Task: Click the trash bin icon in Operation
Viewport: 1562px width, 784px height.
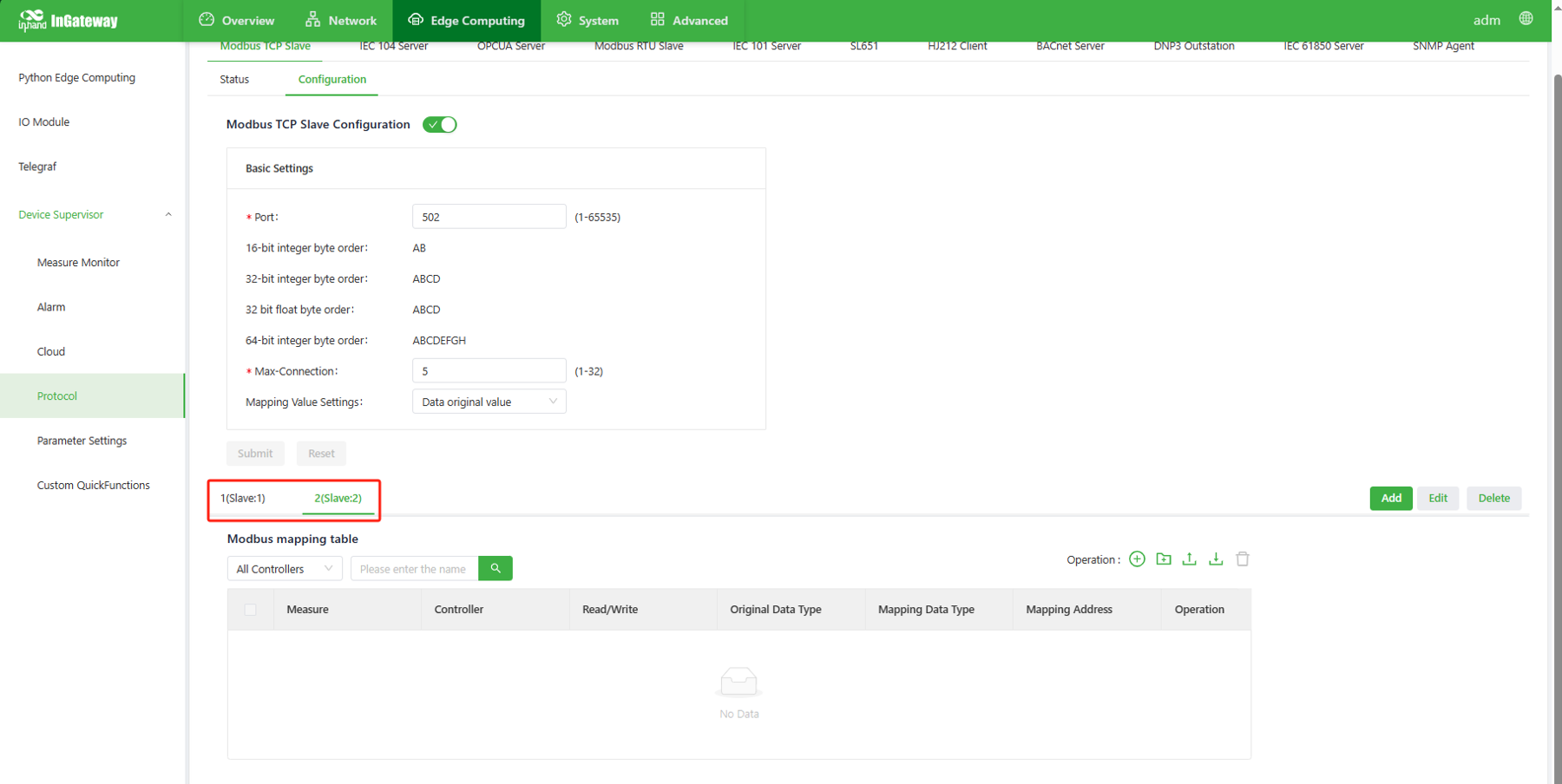Action: [1243, 559]
